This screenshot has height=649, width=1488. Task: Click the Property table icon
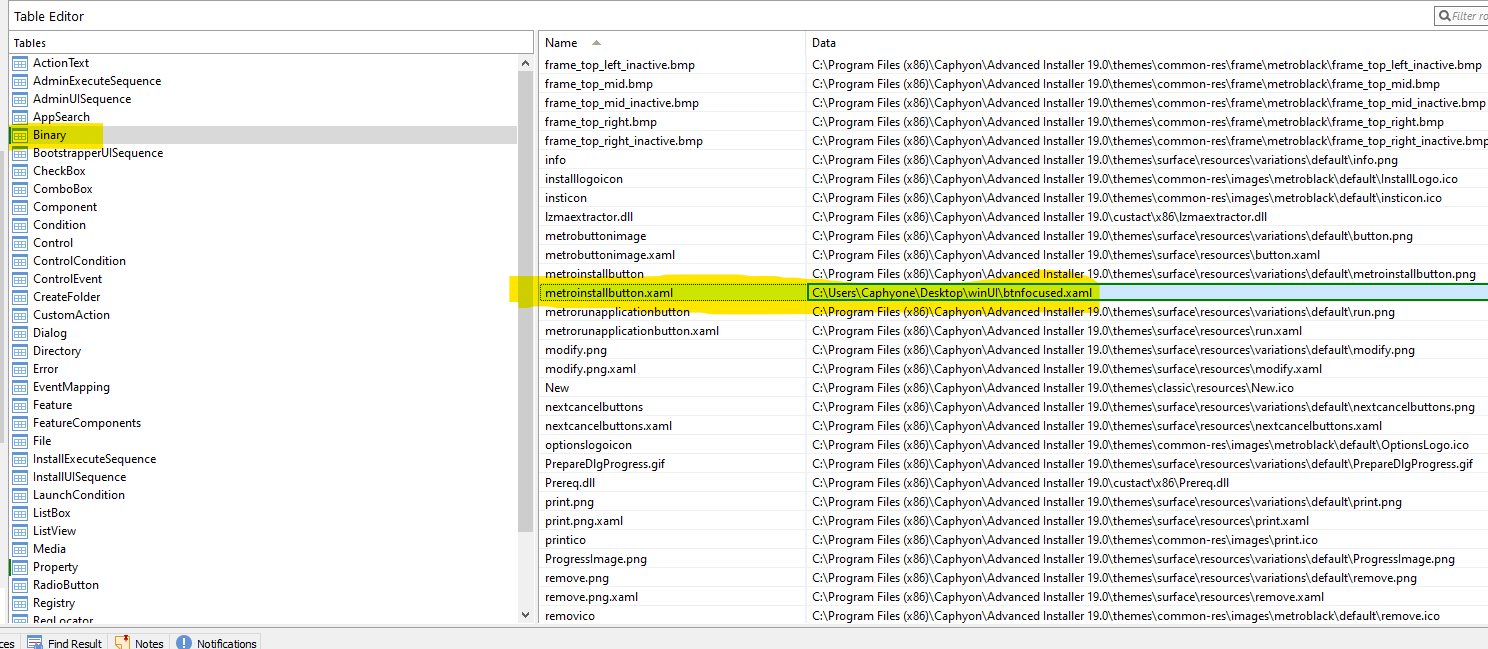tap(20, 567)
